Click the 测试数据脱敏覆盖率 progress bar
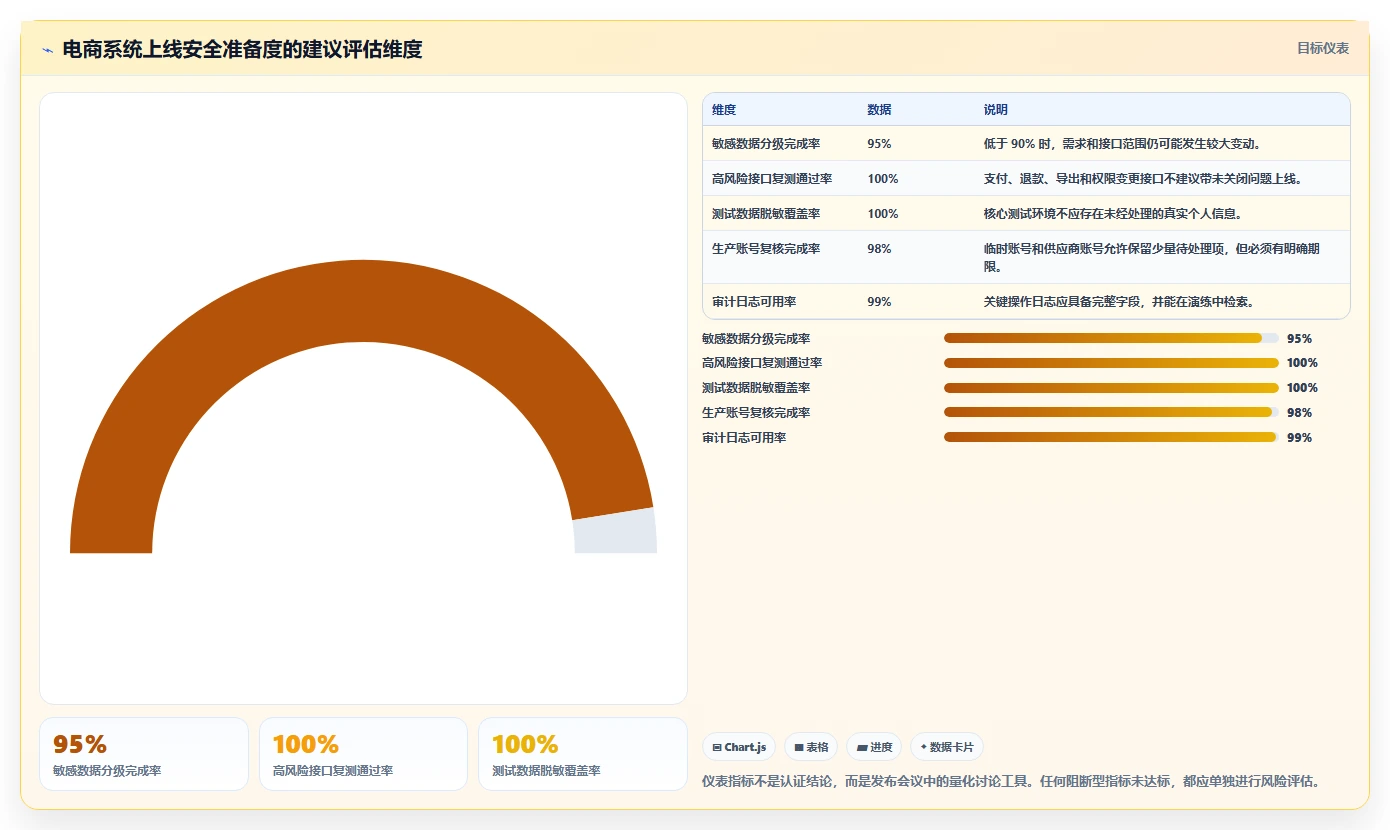 coord(1111,388)
